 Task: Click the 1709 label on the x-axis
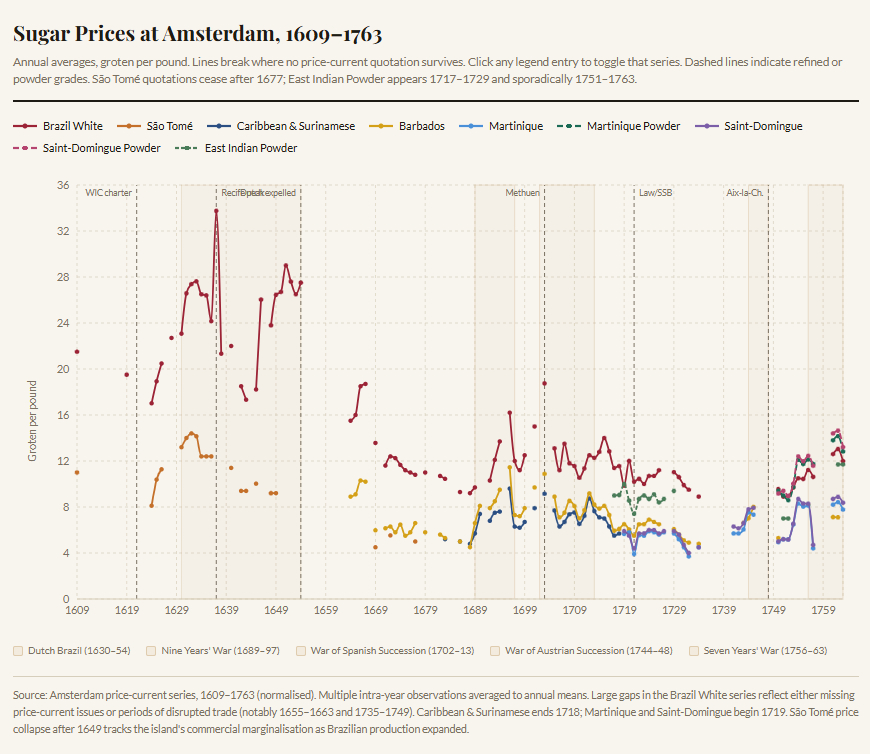pyautogui.click(x=575, y=610)
